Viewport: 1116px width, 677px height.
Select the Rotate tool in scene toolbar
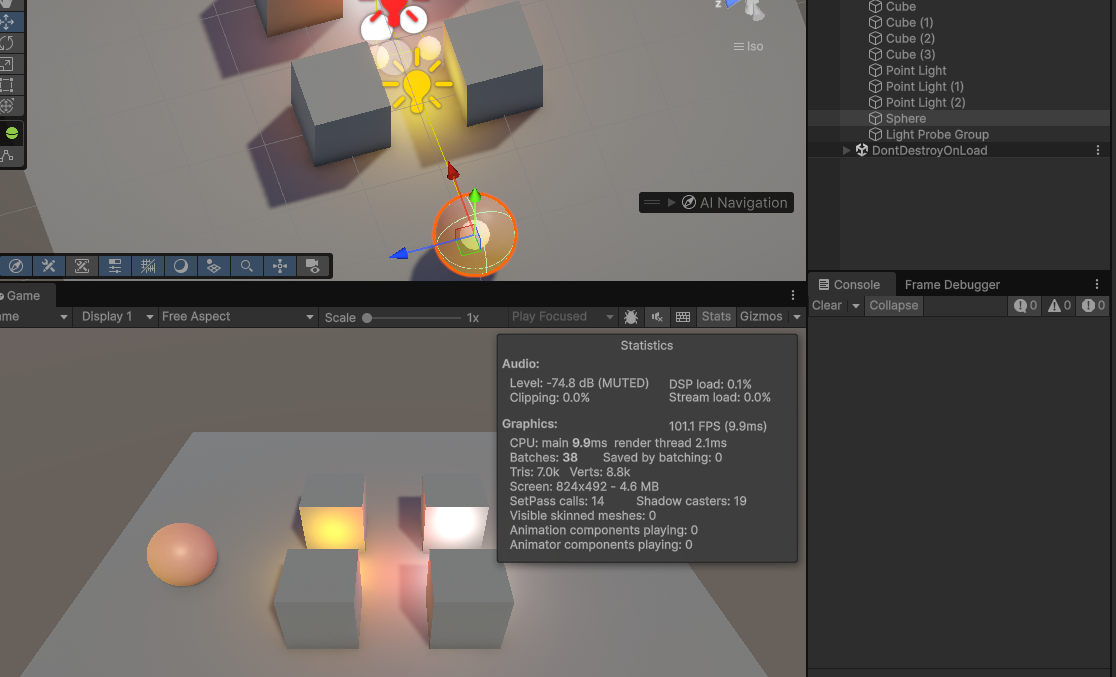click(7, 43)
